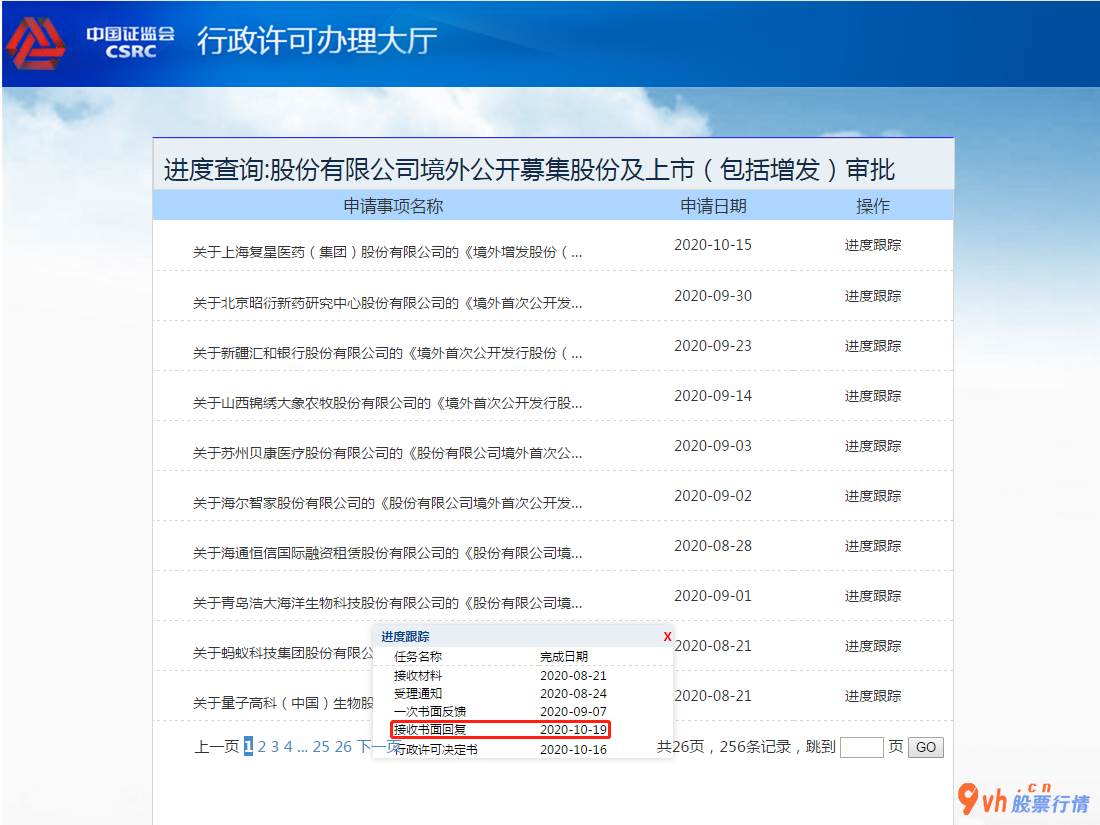The height and width of the screenshot is (825, 1100).
Task: Select 接收书面回复 row in the progress popup
Action: point(500,730)
